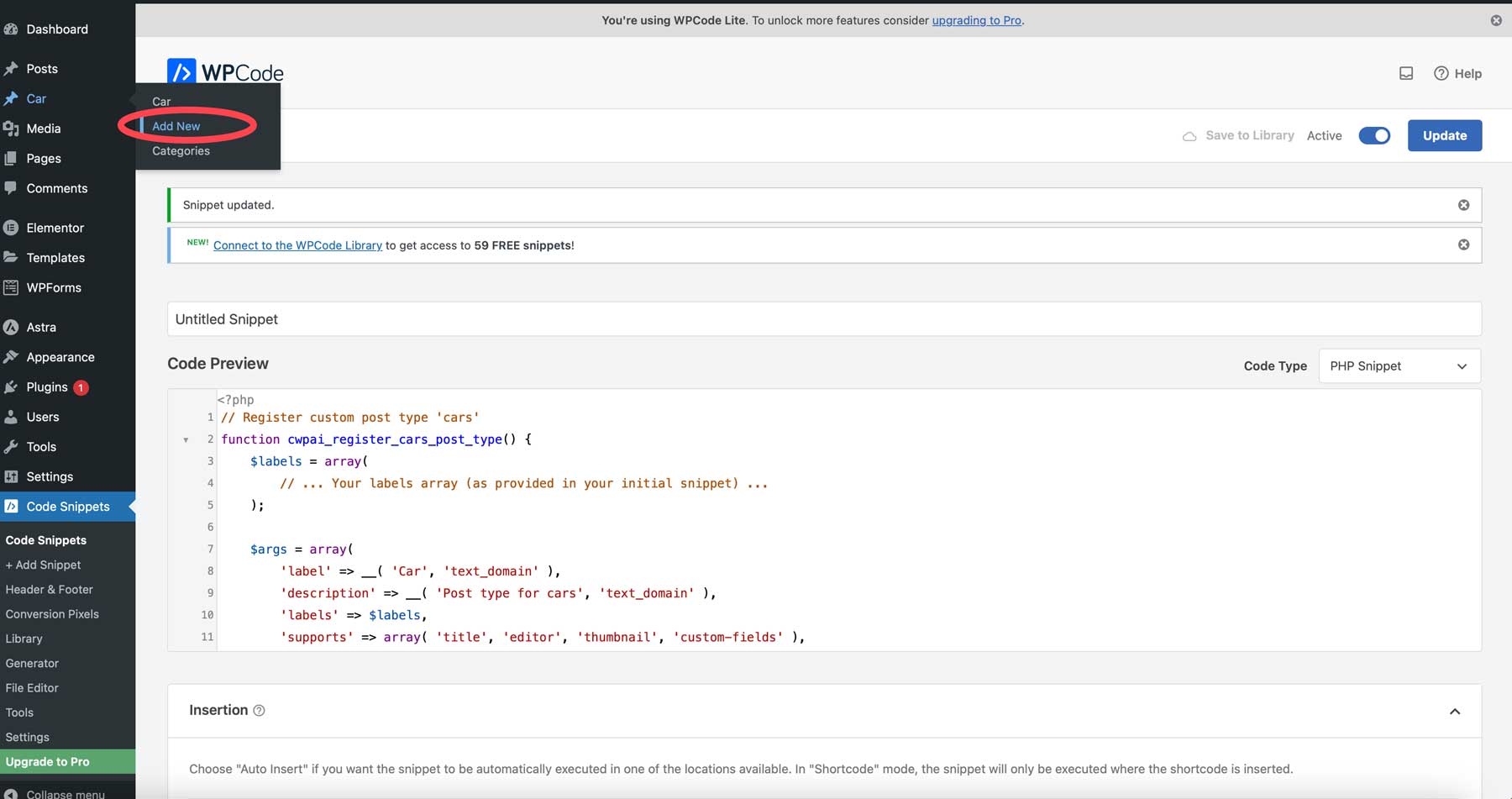1512x799 pixels.
Task: Collapse the Insertion section
Action: coord(1454,712)
